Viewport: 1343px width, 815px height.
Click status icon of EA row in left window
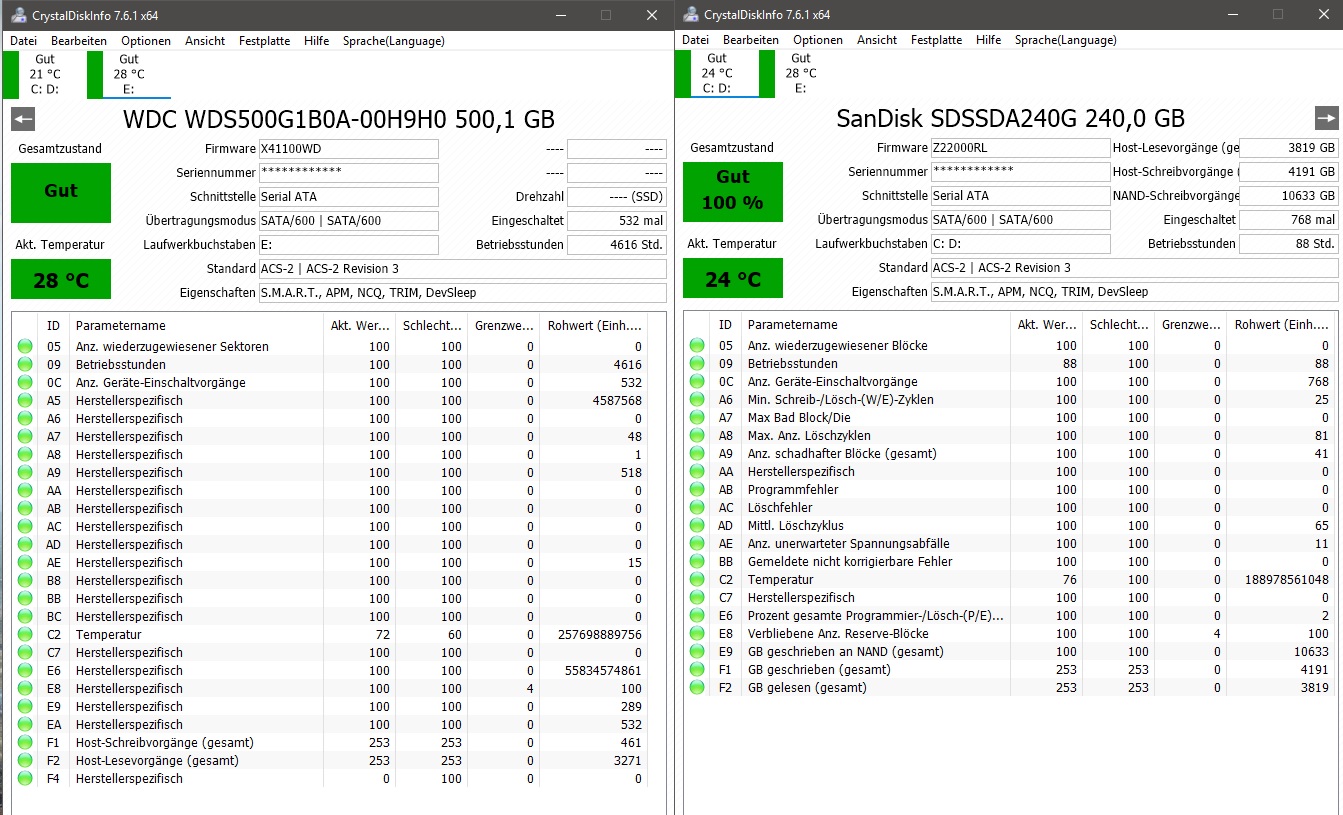click(x=25, y=725)
